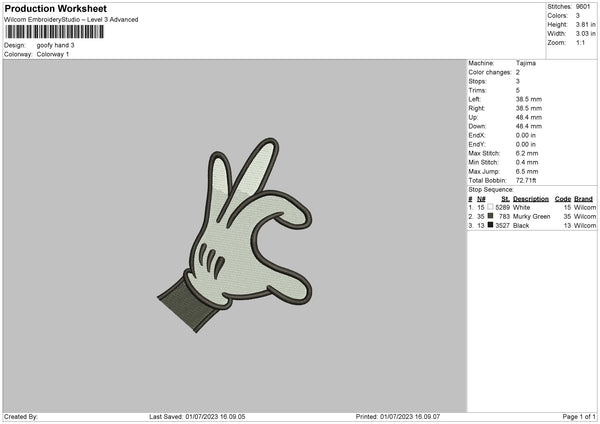The width and height of the screenshot is (600, 424).
Task: Click 'Wilcom EmbroideryStudio – Level 3 Advanced' text
Action: click(71, 20)
